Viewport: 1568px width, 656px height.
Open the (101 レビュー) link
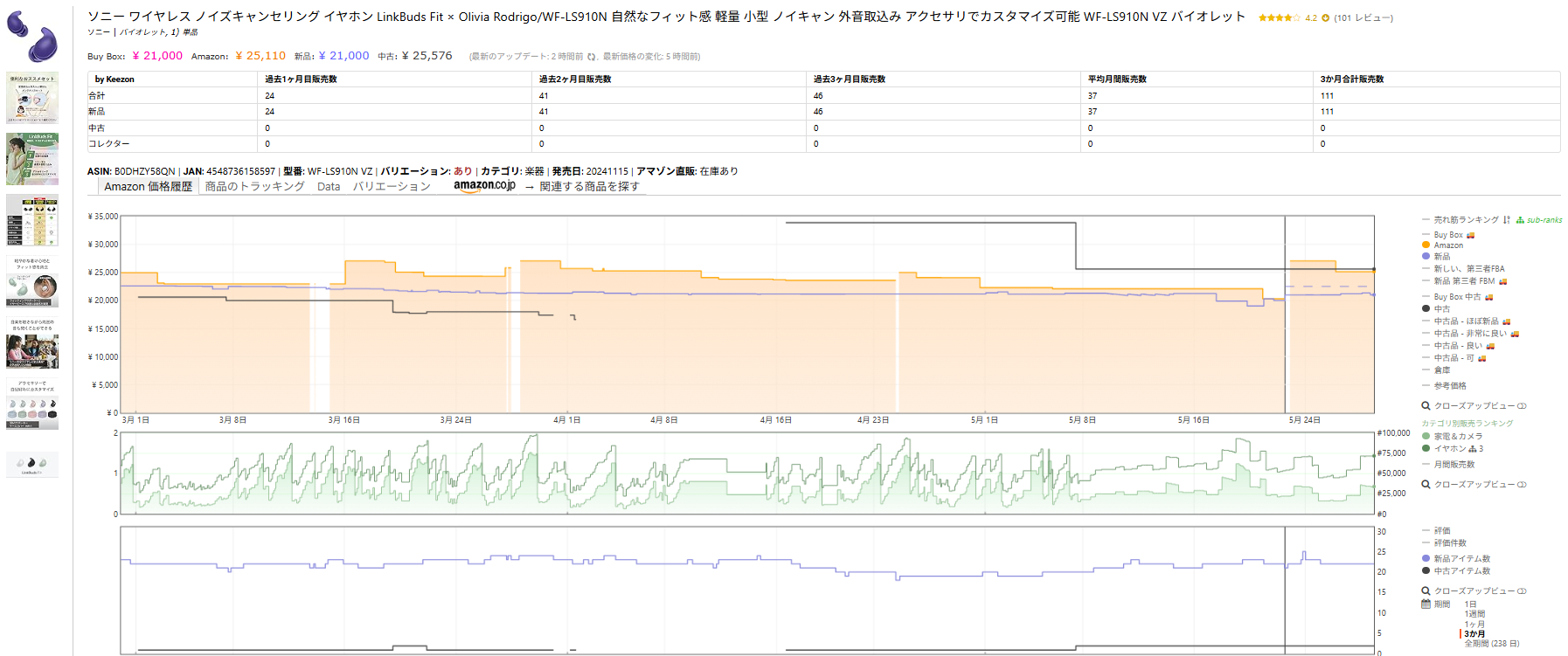pos(1363,17)
